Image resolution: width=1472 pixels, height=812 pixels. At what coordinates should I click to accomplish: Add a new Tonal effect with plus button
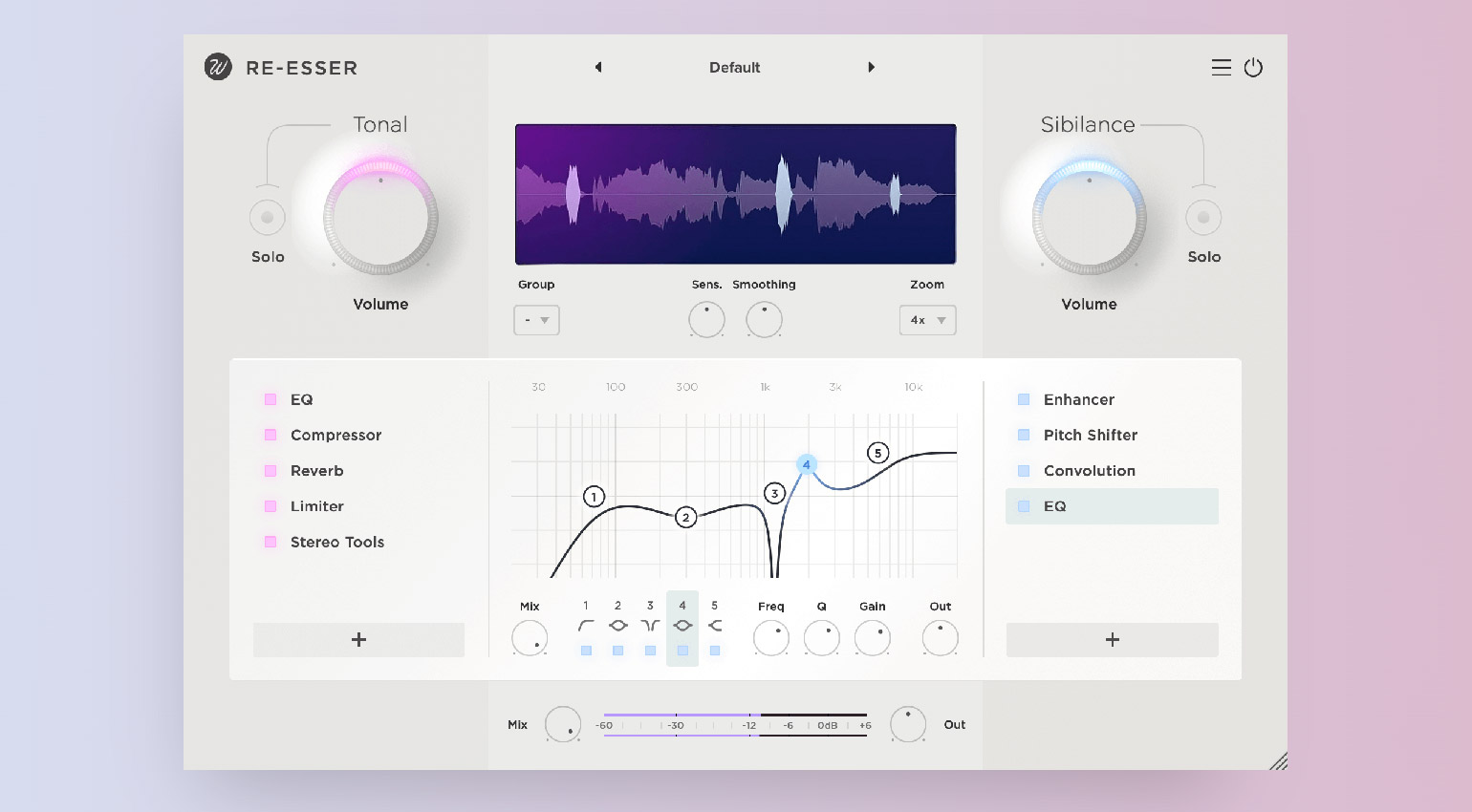coord(358,640)
